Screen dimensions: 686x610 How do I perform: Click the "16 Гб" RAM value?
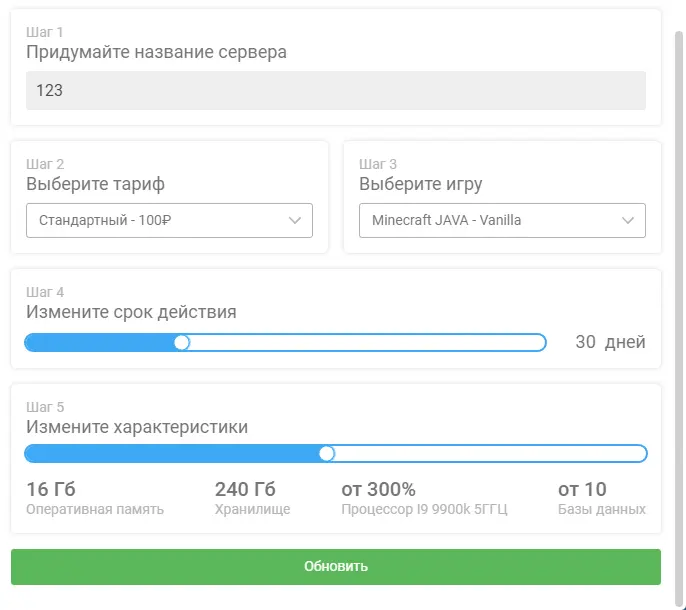tap(51, 489)
